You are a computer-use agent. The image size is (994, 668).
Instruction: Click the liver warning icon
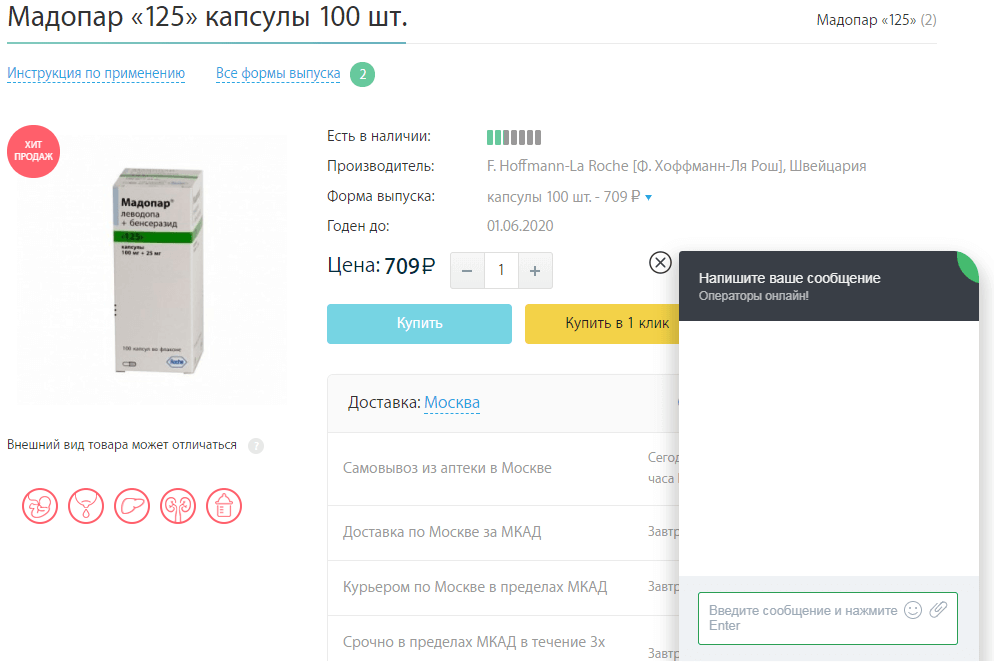coord(132,506)
